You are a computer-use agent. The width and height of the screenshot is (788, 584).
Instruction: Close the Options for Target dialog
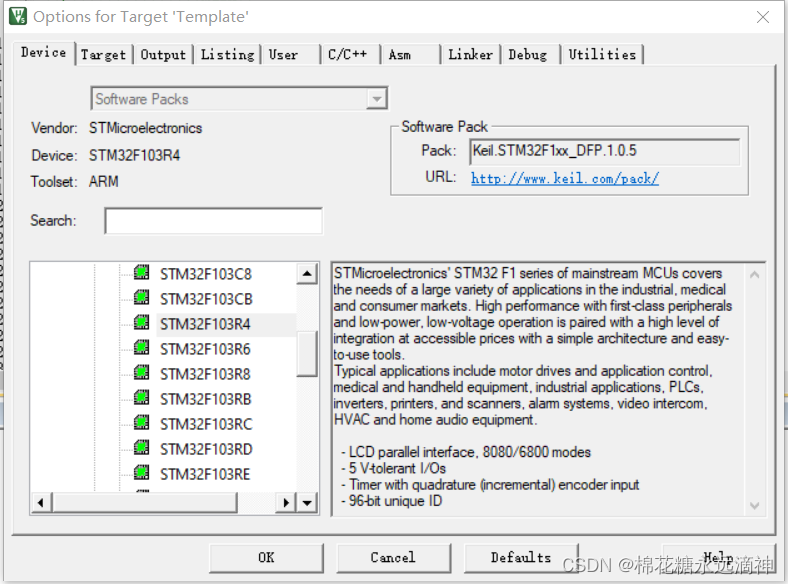(763, 17)
